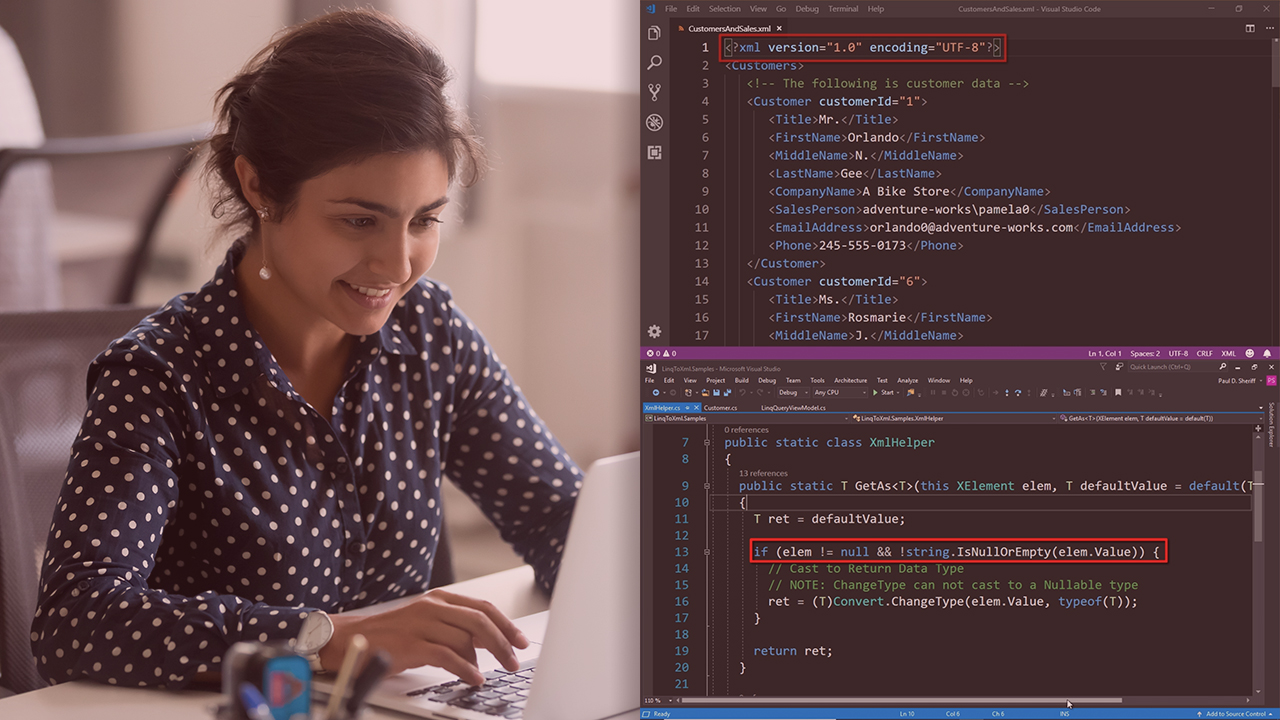Viewport: 1280px width, 720px height.
Task: Click Add to Source Control in status bar
Action: click(1236, 714)
